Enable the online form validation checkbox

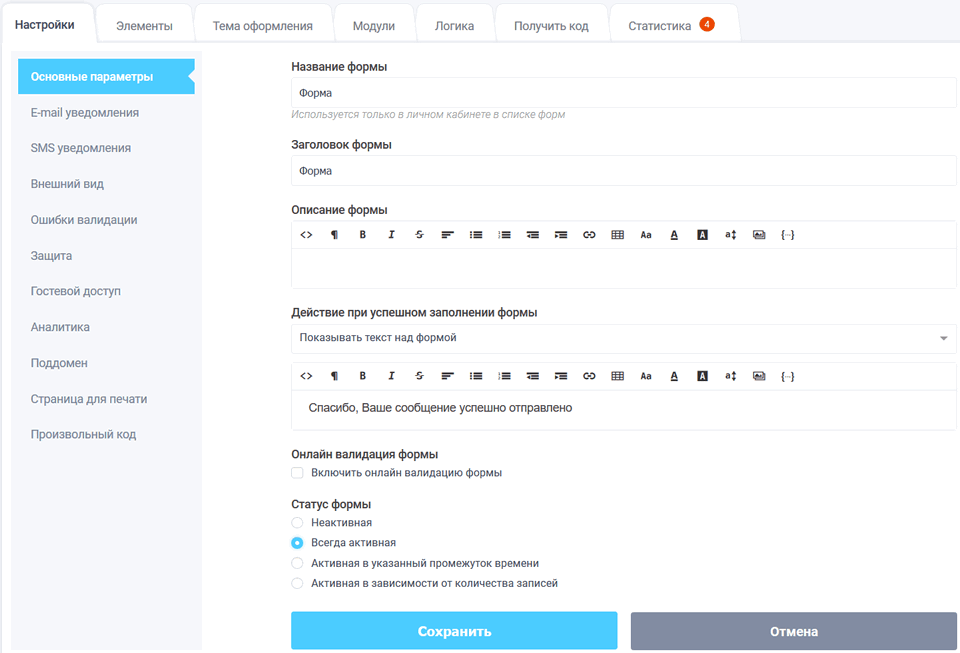(297, 473)
